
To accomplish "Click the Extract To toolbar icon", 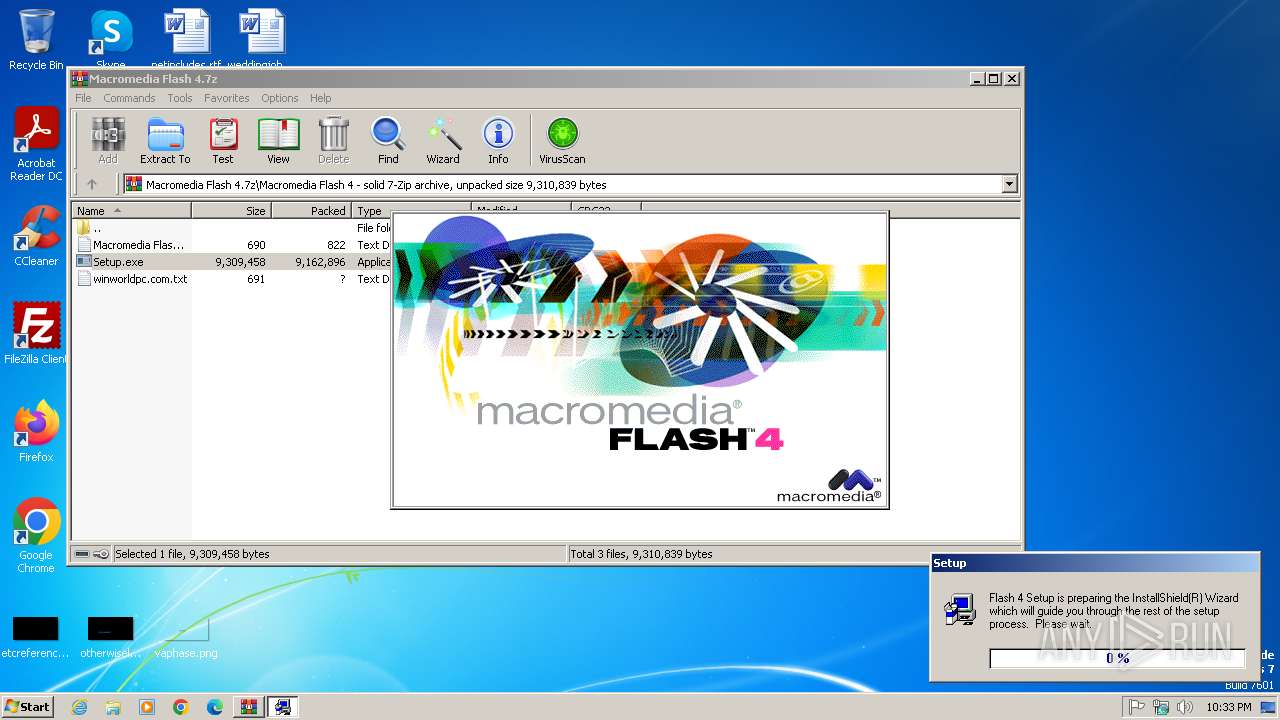I will pos(165,140).
